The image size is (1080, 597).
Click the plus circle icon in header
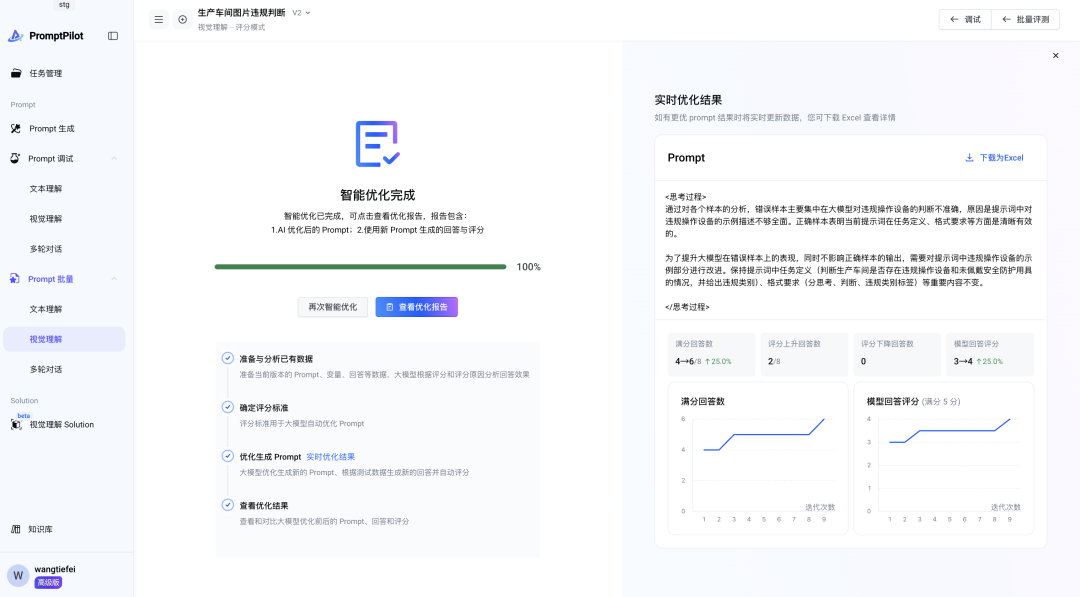point(182,19)
